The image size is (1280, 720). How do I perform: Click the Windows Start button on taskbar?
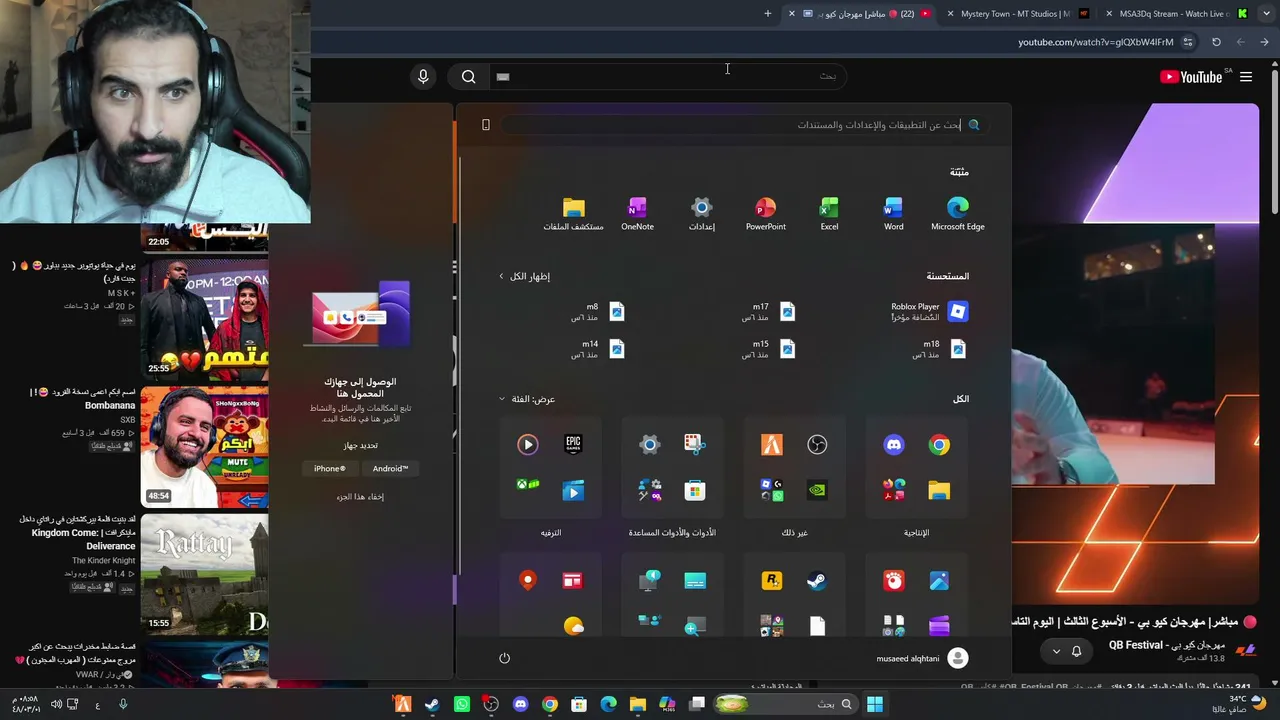tap(875, 705)
